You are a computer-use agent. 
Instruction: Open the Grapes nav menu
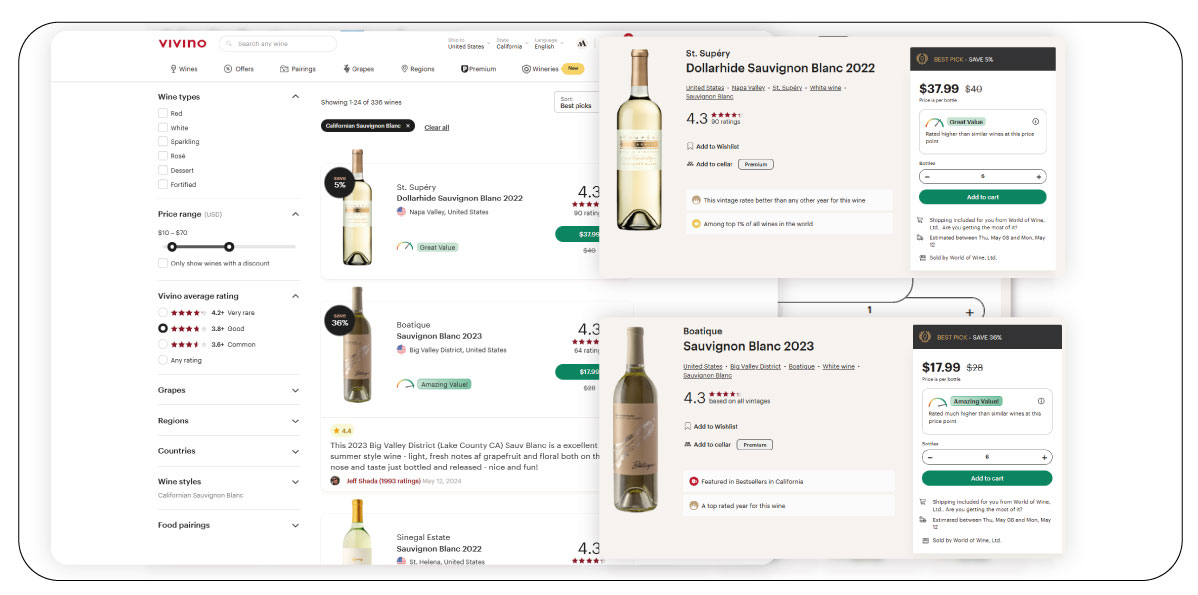click(x=358, y=69)
